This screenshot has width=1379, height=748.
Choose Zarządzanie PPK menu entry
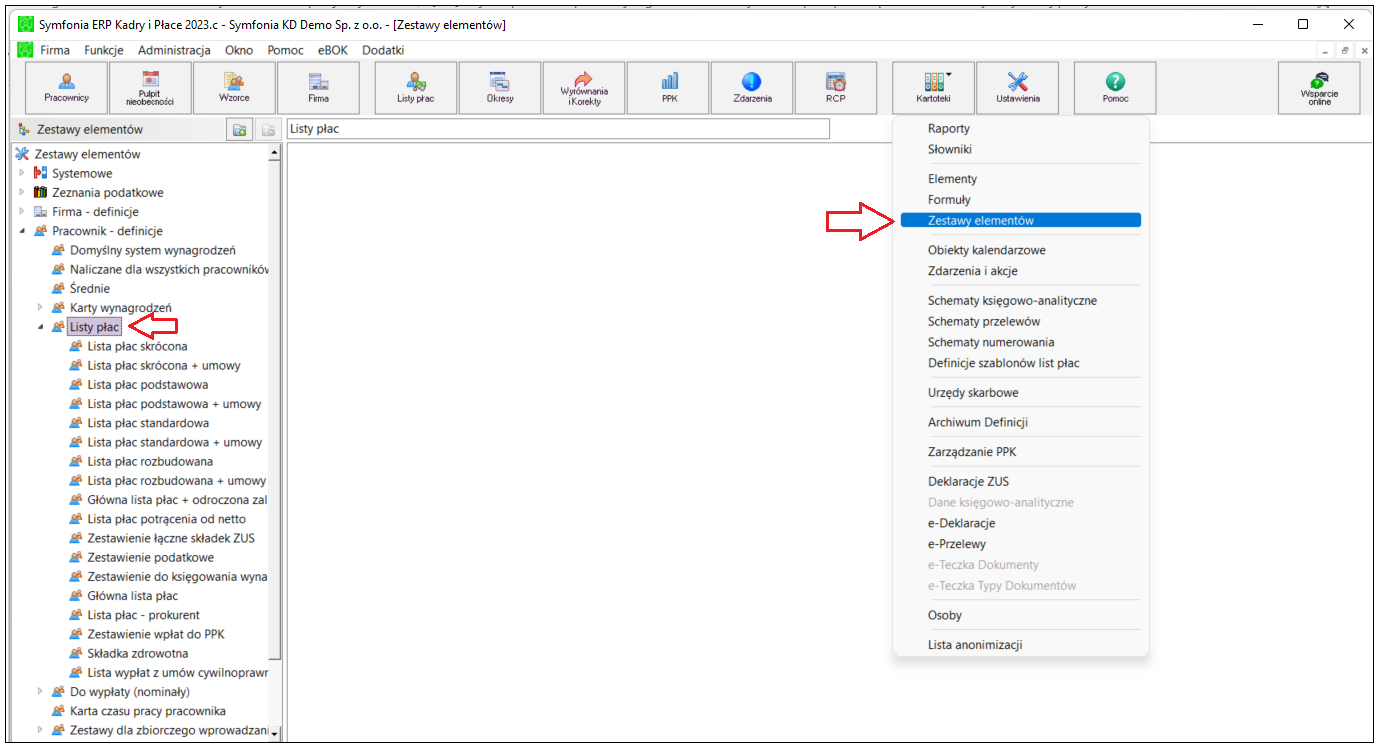point(1020,452)
